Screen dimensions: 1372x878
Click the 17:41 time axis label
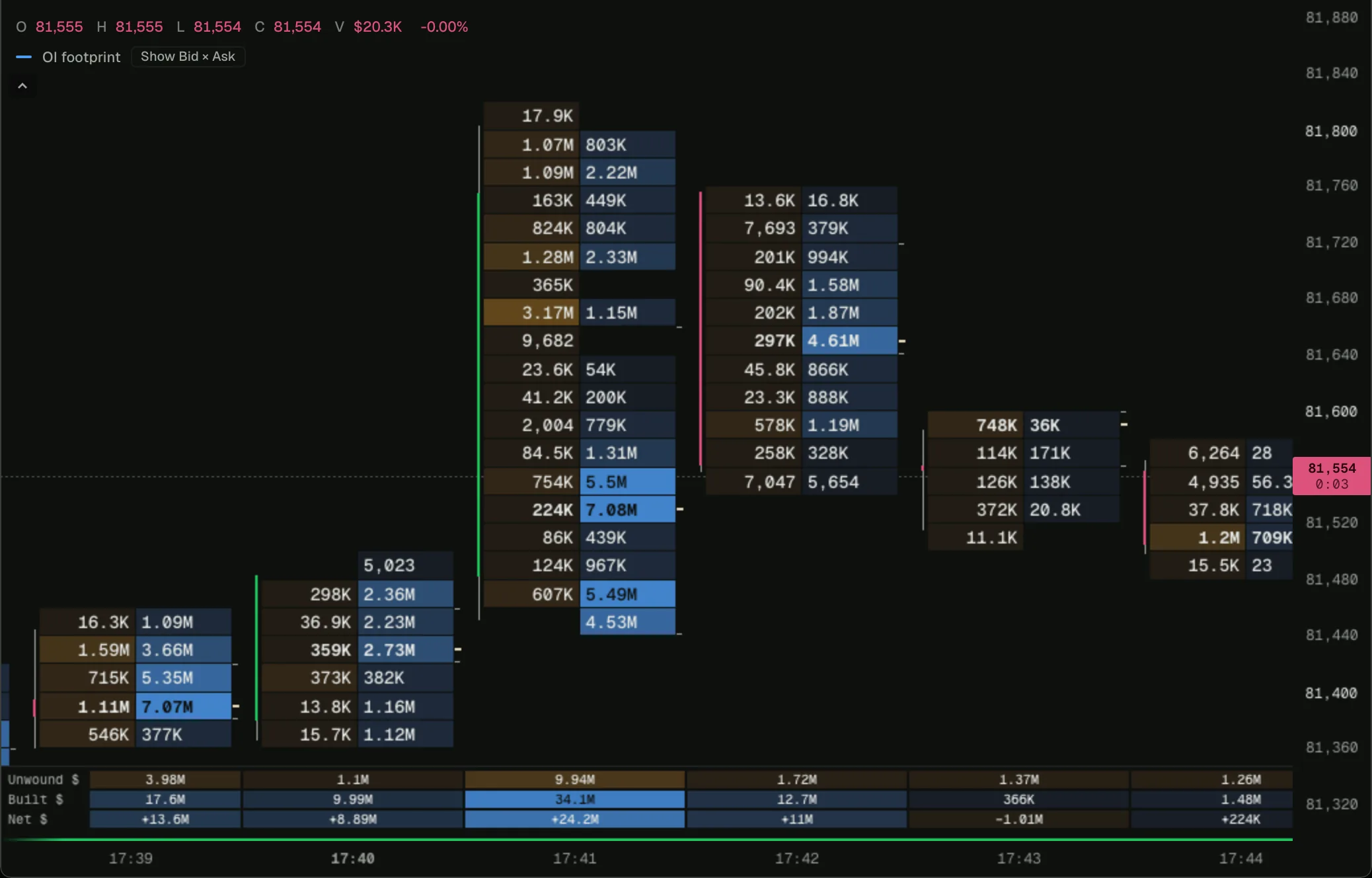click(575, 858)
